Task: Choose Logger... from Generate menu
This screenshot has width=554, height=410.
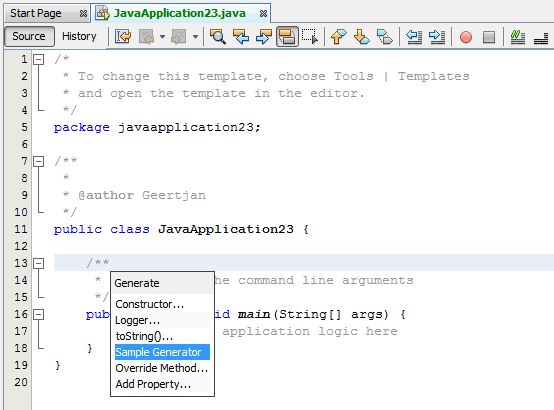Action: coord(162,320)
